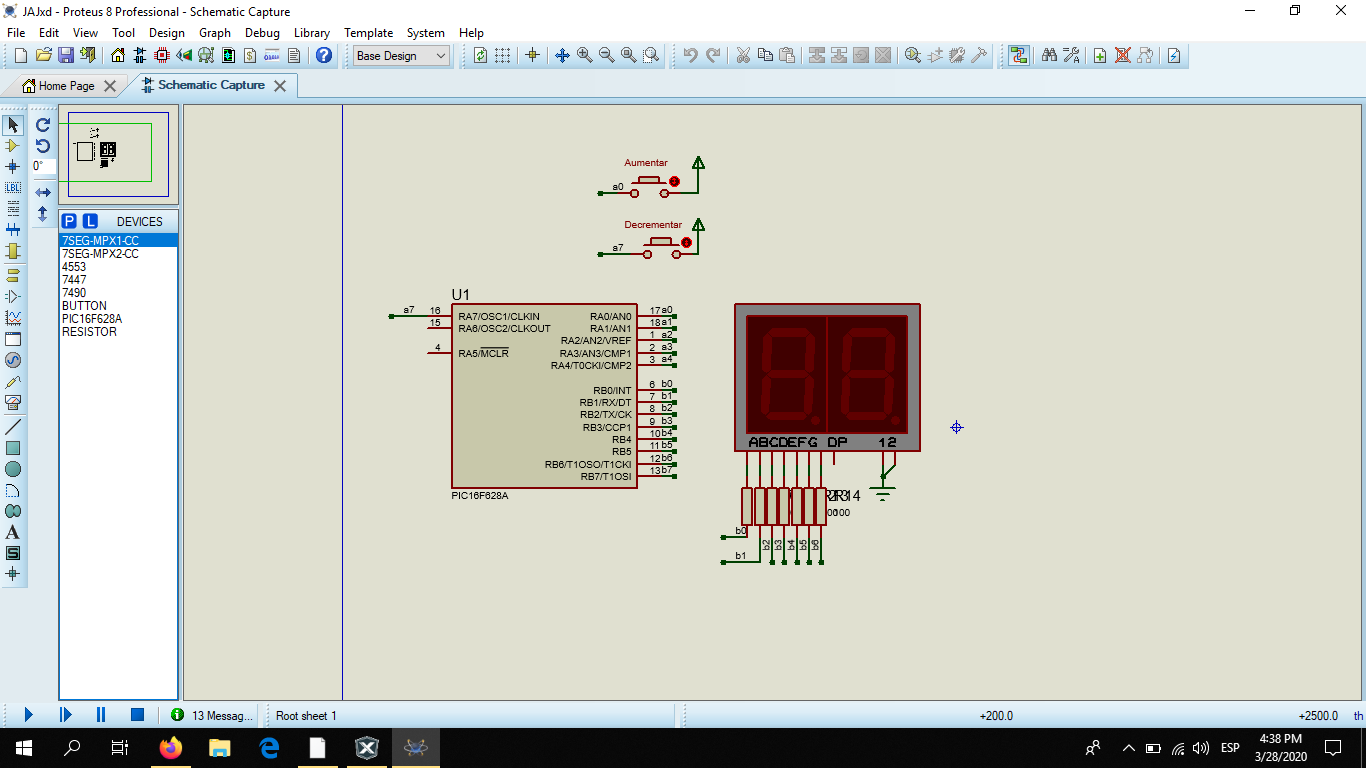Select the 2D markers mode tool
The image size is (1366, 768).
(x=13, y=574)
